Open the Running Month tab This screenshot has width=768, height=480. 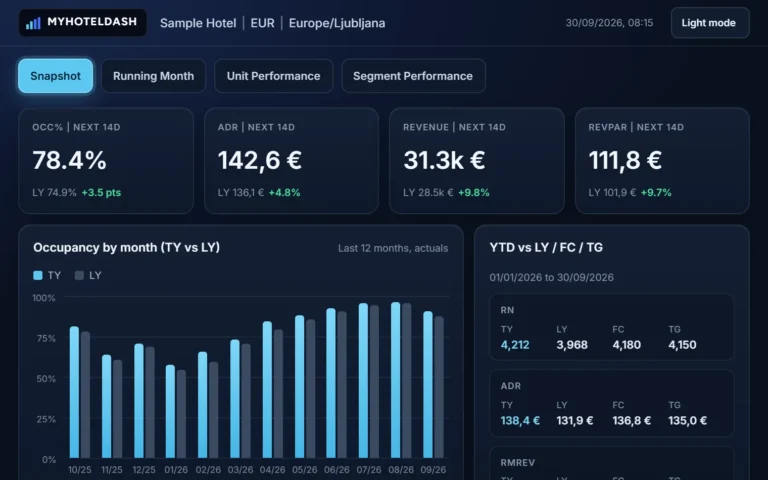153,76
